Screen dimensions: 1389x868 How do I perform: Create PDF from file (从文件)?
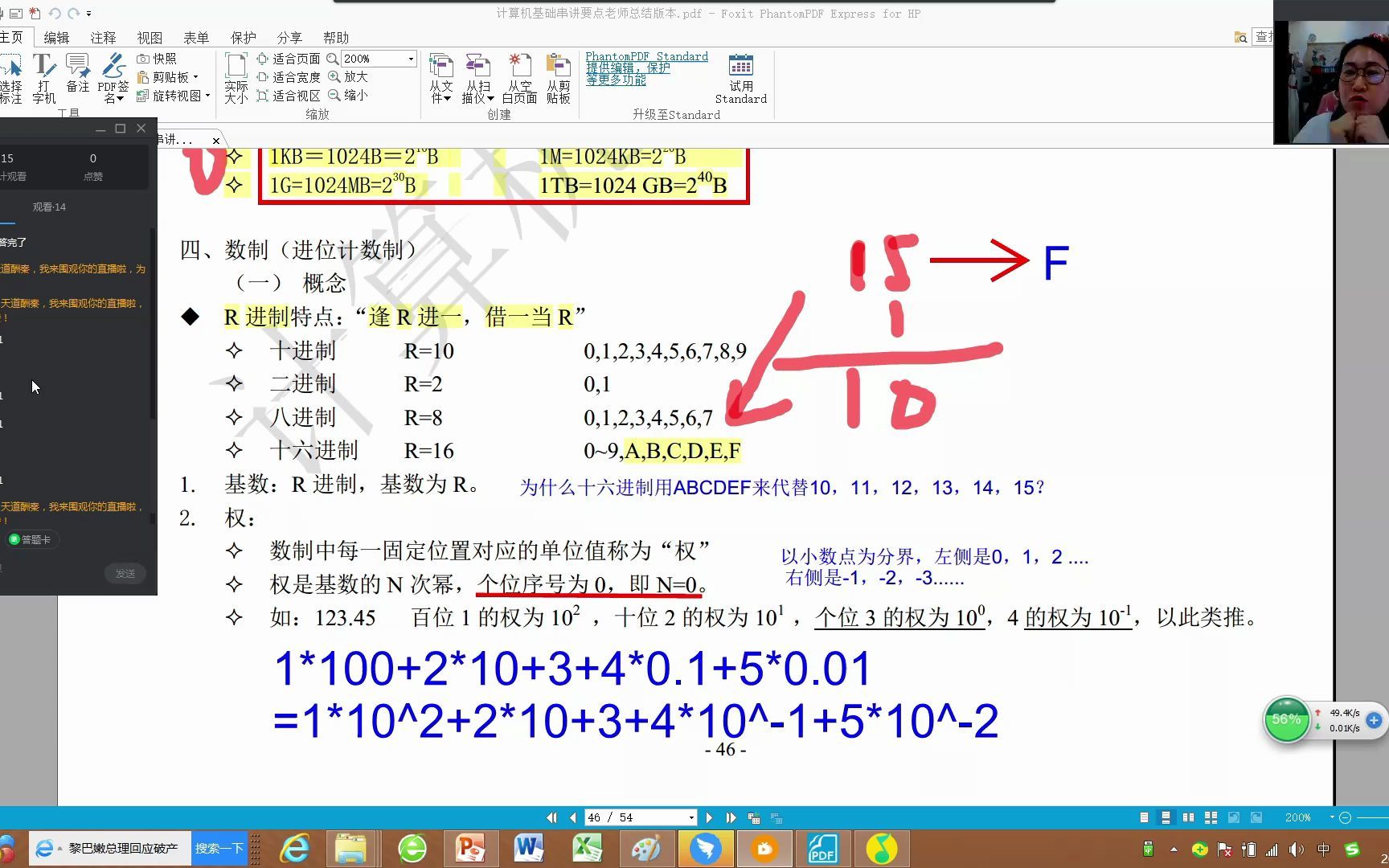tap(440, 78)
